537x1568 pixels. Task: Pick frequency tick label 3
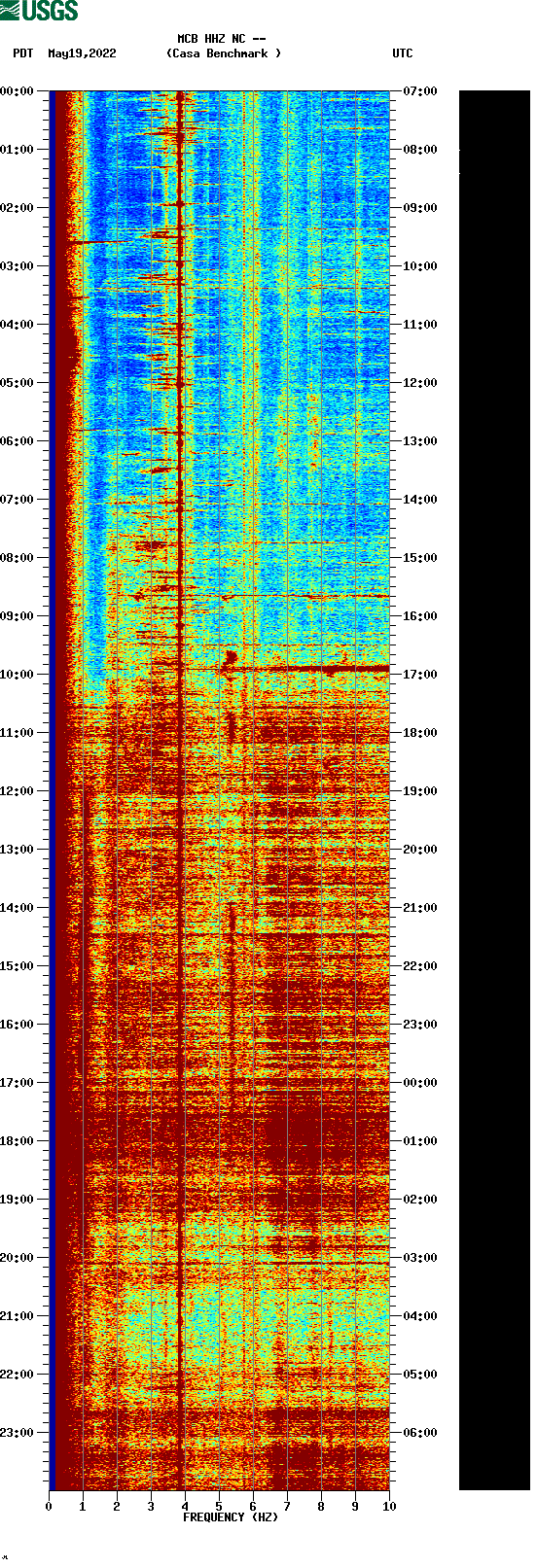click(151, 1507)
